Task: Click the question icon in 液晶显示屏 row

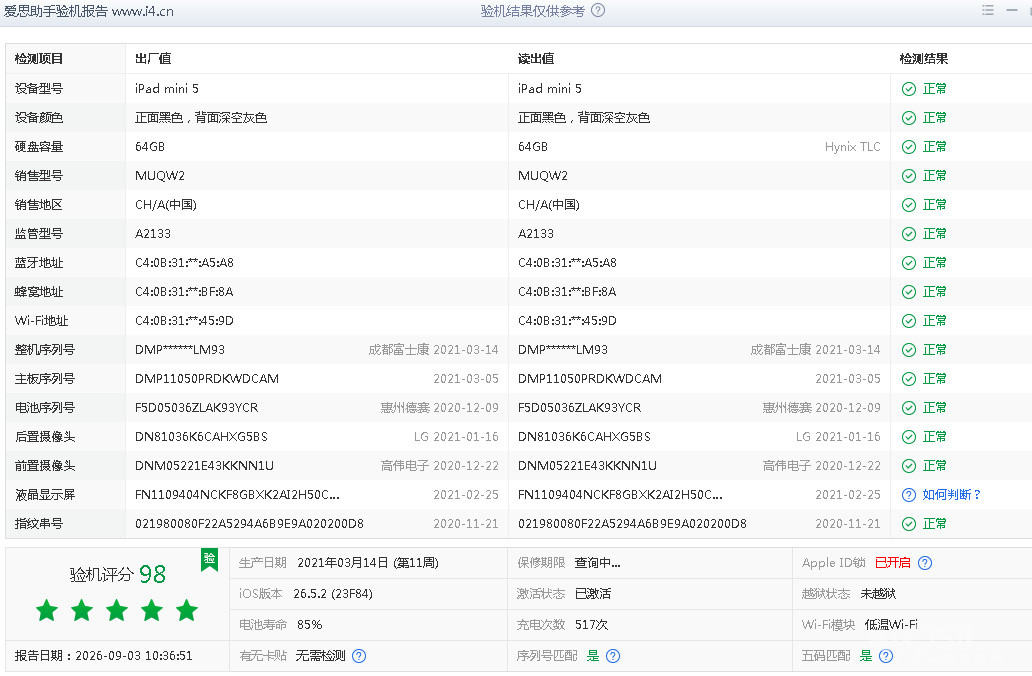Action: [909, 495]
